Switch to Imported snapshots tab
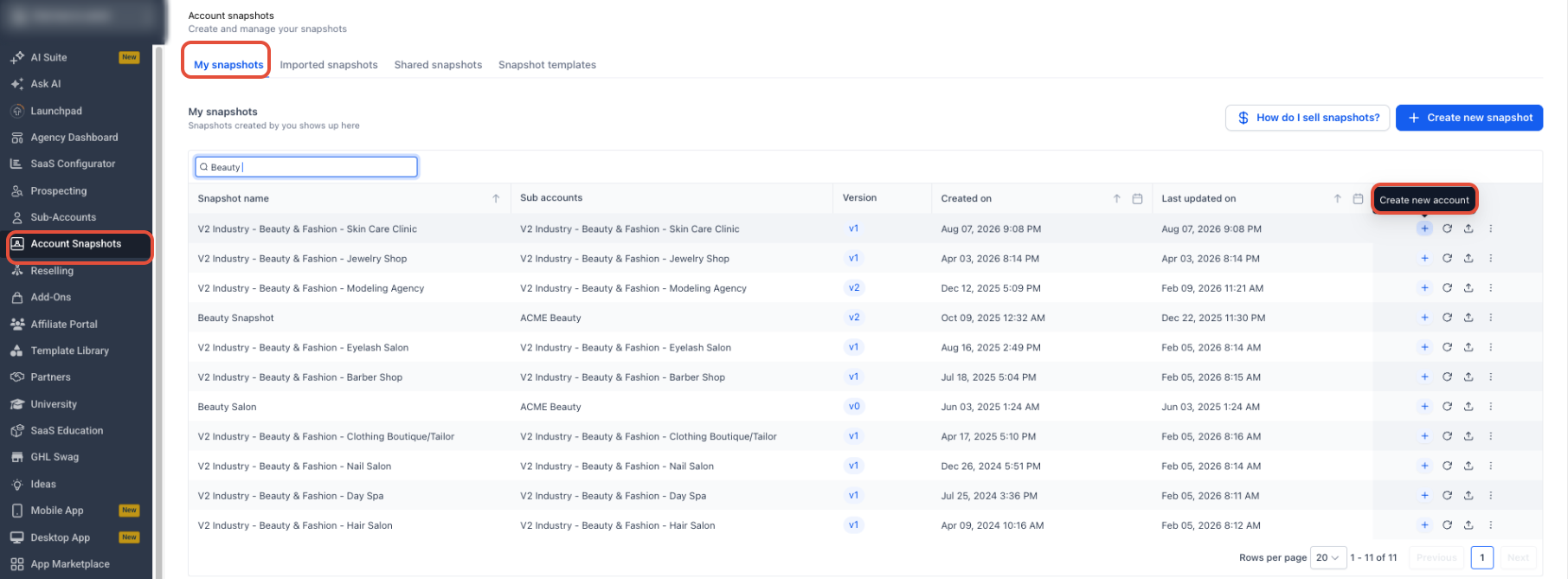Viewport: 1568px width, 579px height. 329,65
